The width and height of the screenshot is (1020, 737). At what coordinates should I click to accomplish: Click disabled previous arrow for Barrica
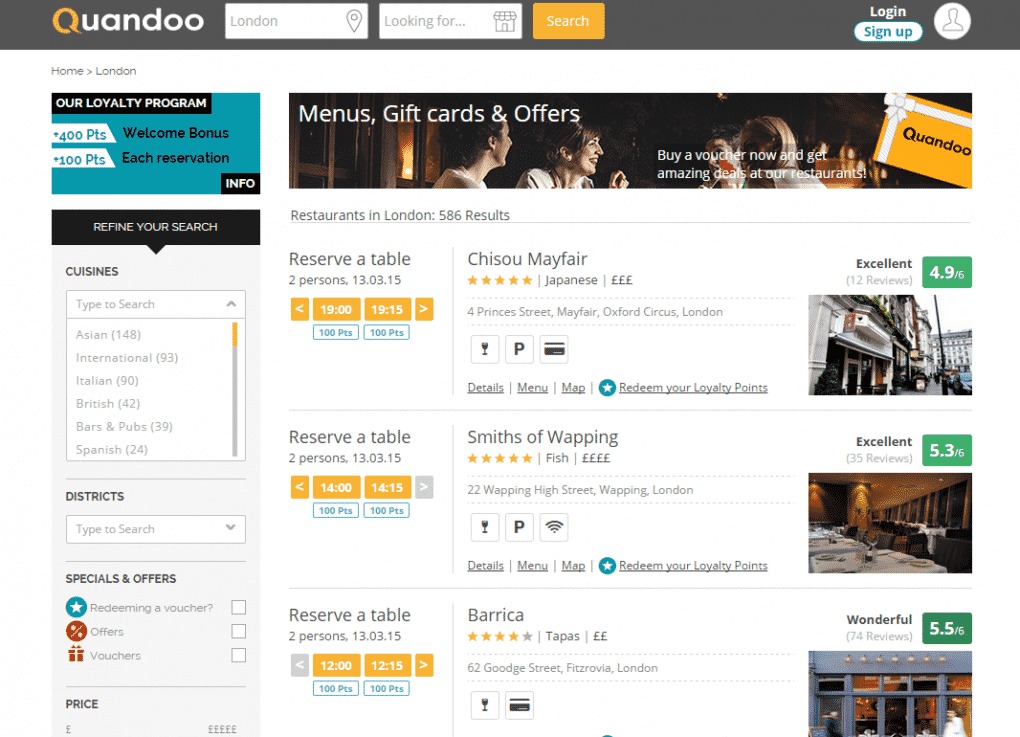pos(299,665)
